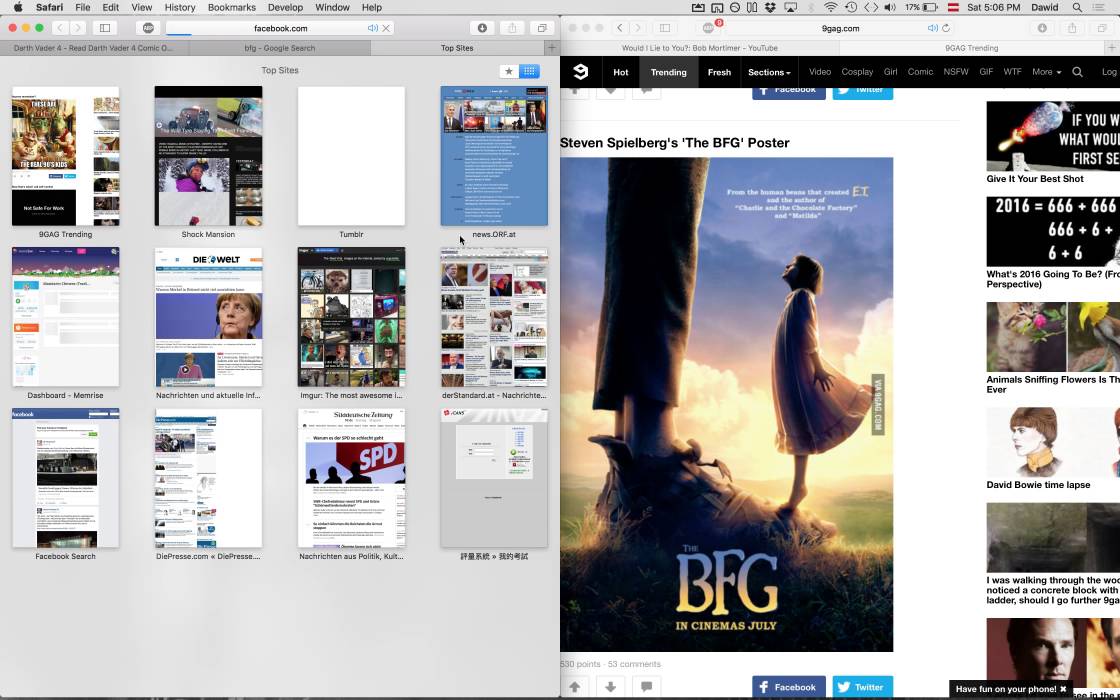Open the BFG poster image
The height and width of the screenshot is (700, 1120).
[x=726, y=404]
